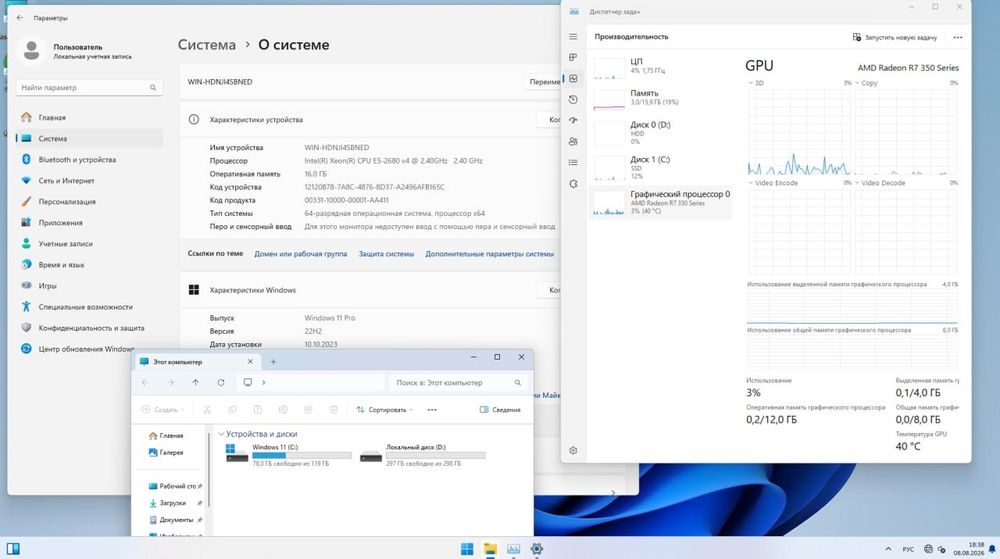Image resolution: width=1000 pixels, height=559 pixels.
Task: Open Windows Start button on taskbar
Action: tap(467, 549)
